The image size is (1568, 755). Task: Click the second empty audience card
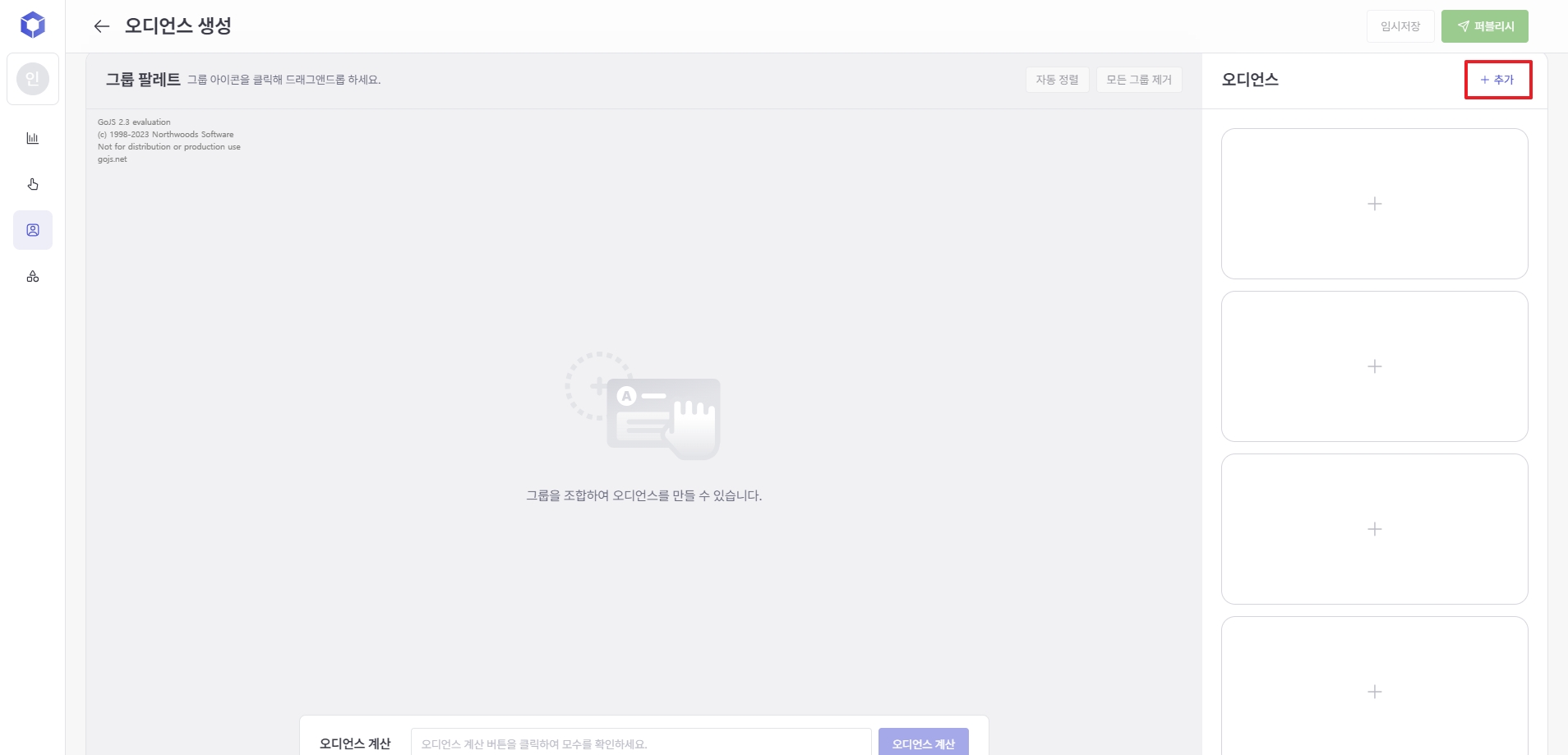tap(1374, 366)
